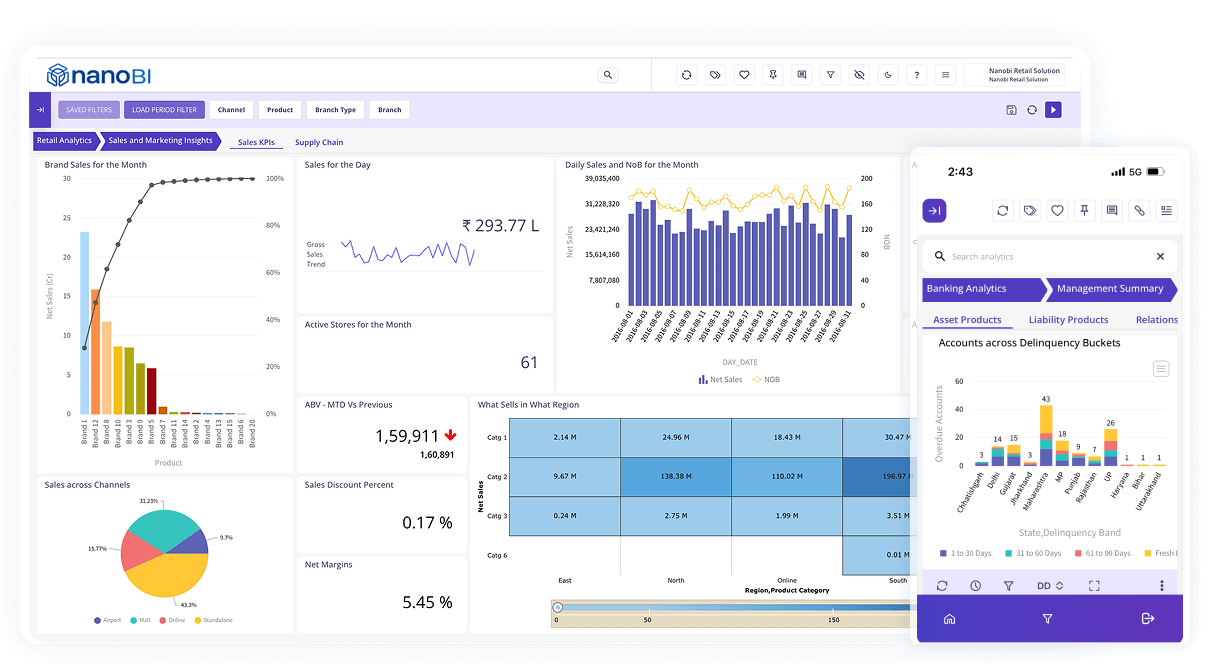1210x664 pixels.
Task: Open the tags icon in desktop toolbar
Action: tap(715, 75)
